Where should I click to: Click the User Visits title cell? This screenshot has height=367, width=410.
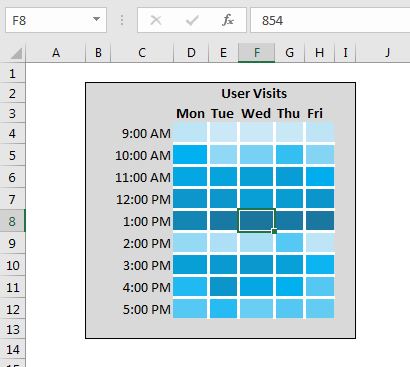pyautogui.click(x=254, y=94)
